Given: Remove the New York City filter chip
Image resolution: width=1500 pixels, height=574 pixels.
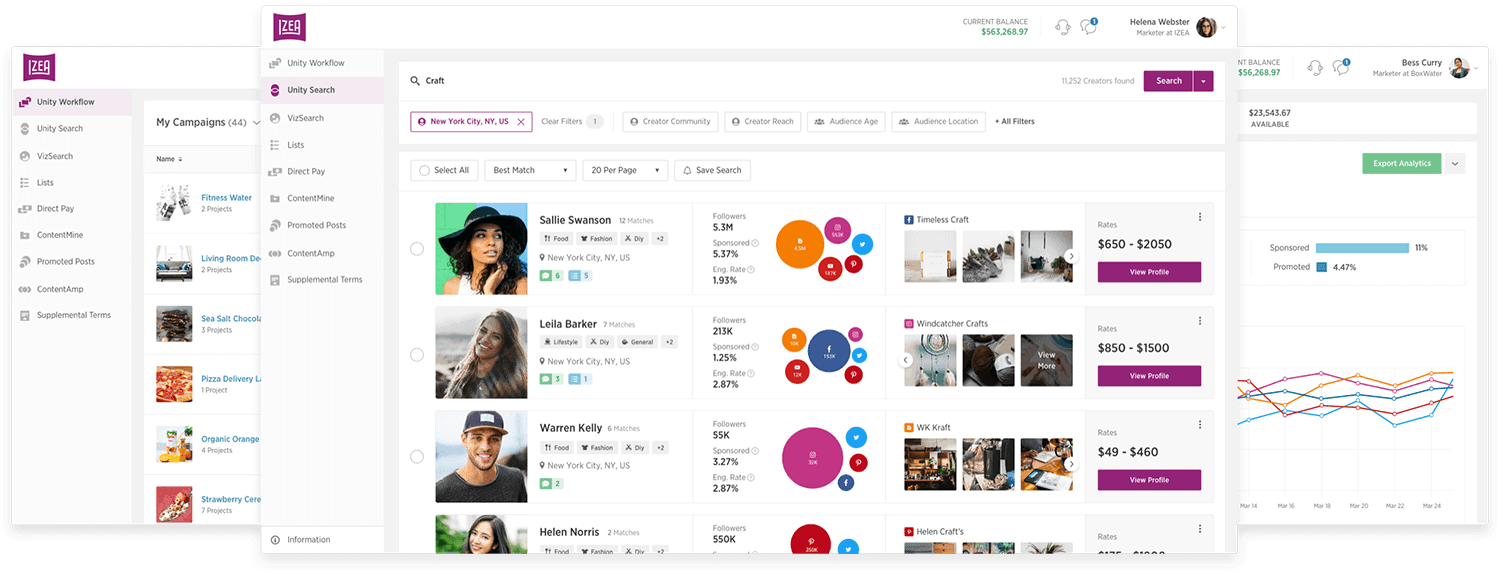Looking at the screenshot, I should click(x=521, y=122).
